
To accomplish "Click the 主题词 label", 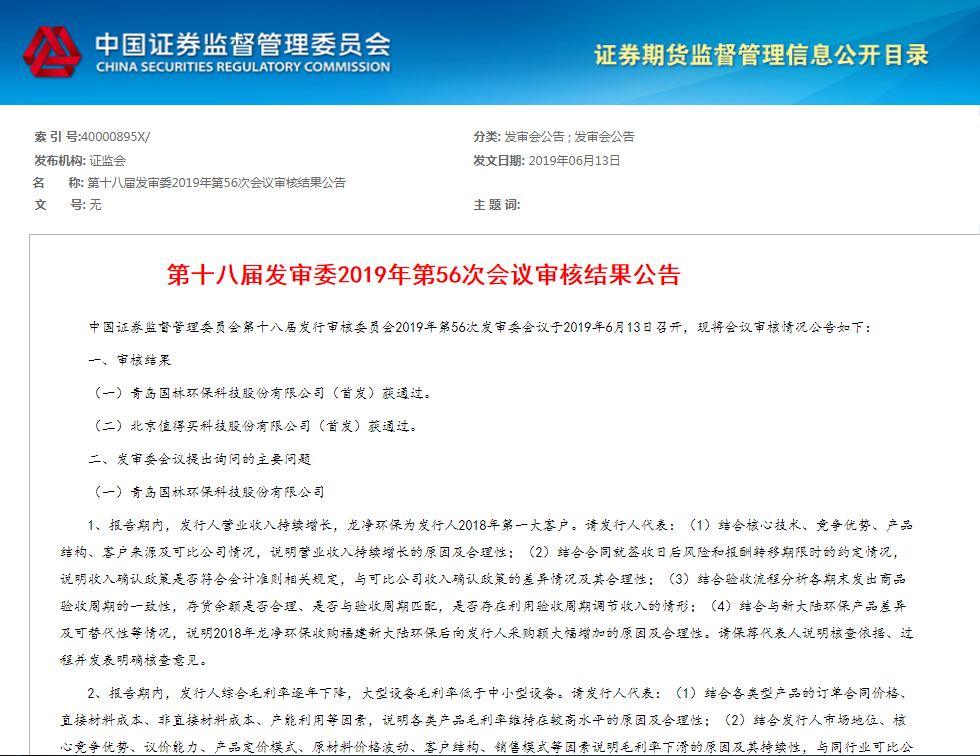I will pyautogui.click(x=496, y=204).
